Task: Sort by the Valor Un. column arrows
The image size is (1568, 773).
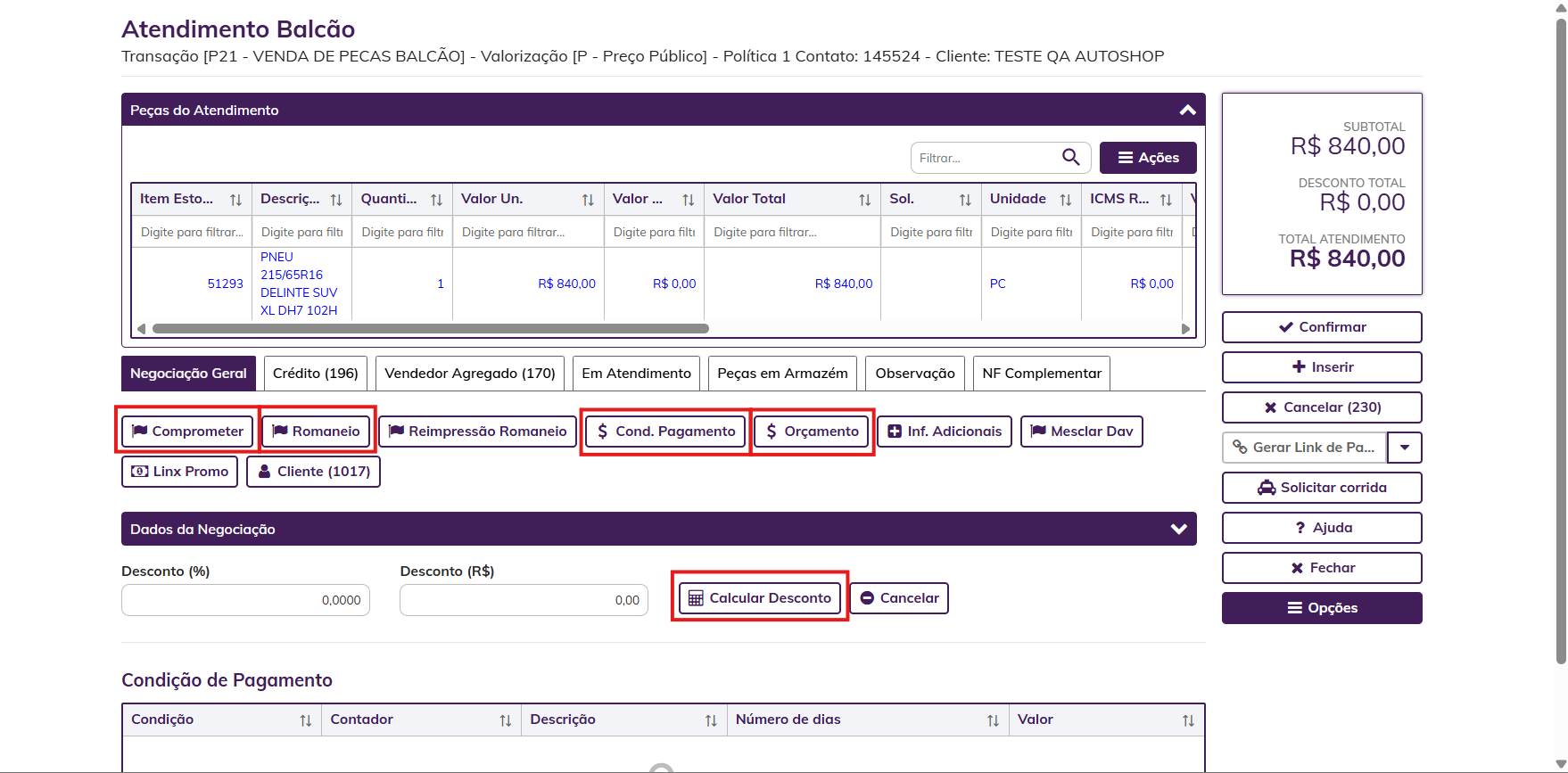Action: pos(588,200)
